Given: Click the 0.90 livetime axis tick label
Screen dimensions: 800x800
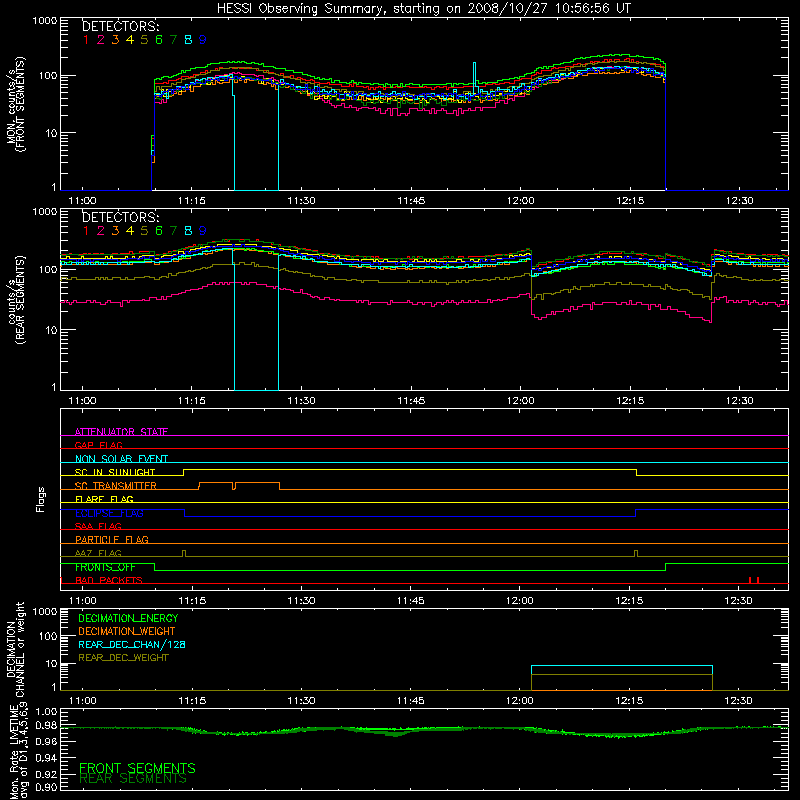Looking at the screenshot, I should (46, 787).
